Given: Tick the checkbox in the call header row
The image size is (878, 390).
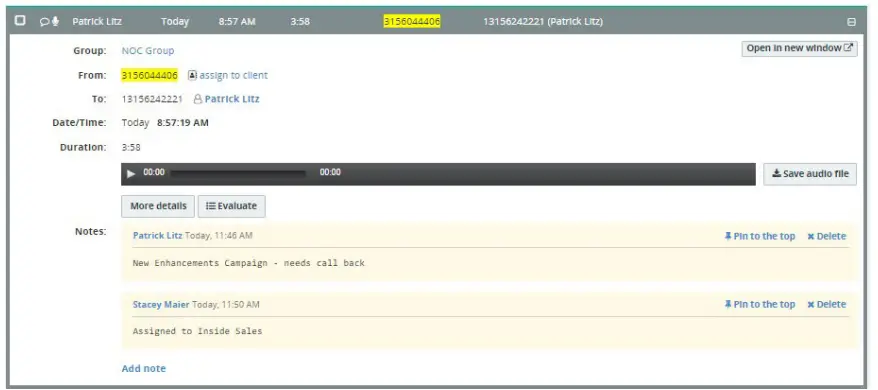Looking at the screenshot, I should tap(20, 21).
